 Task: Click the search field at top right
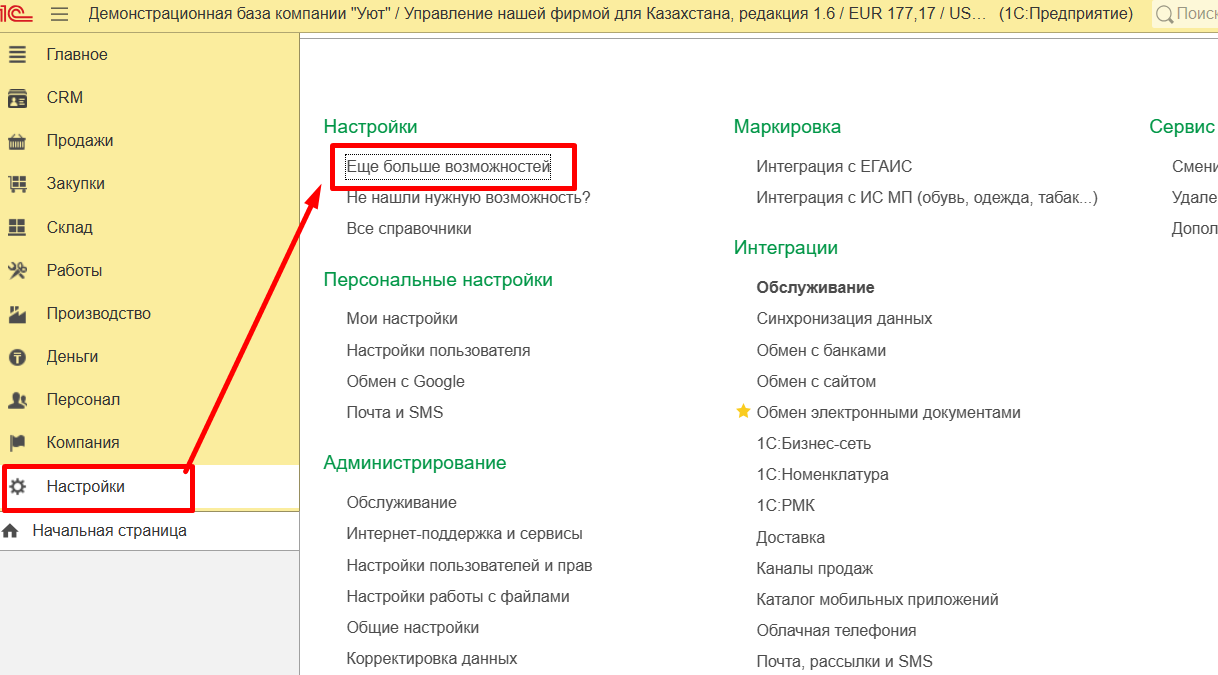tap(1190, 14)
